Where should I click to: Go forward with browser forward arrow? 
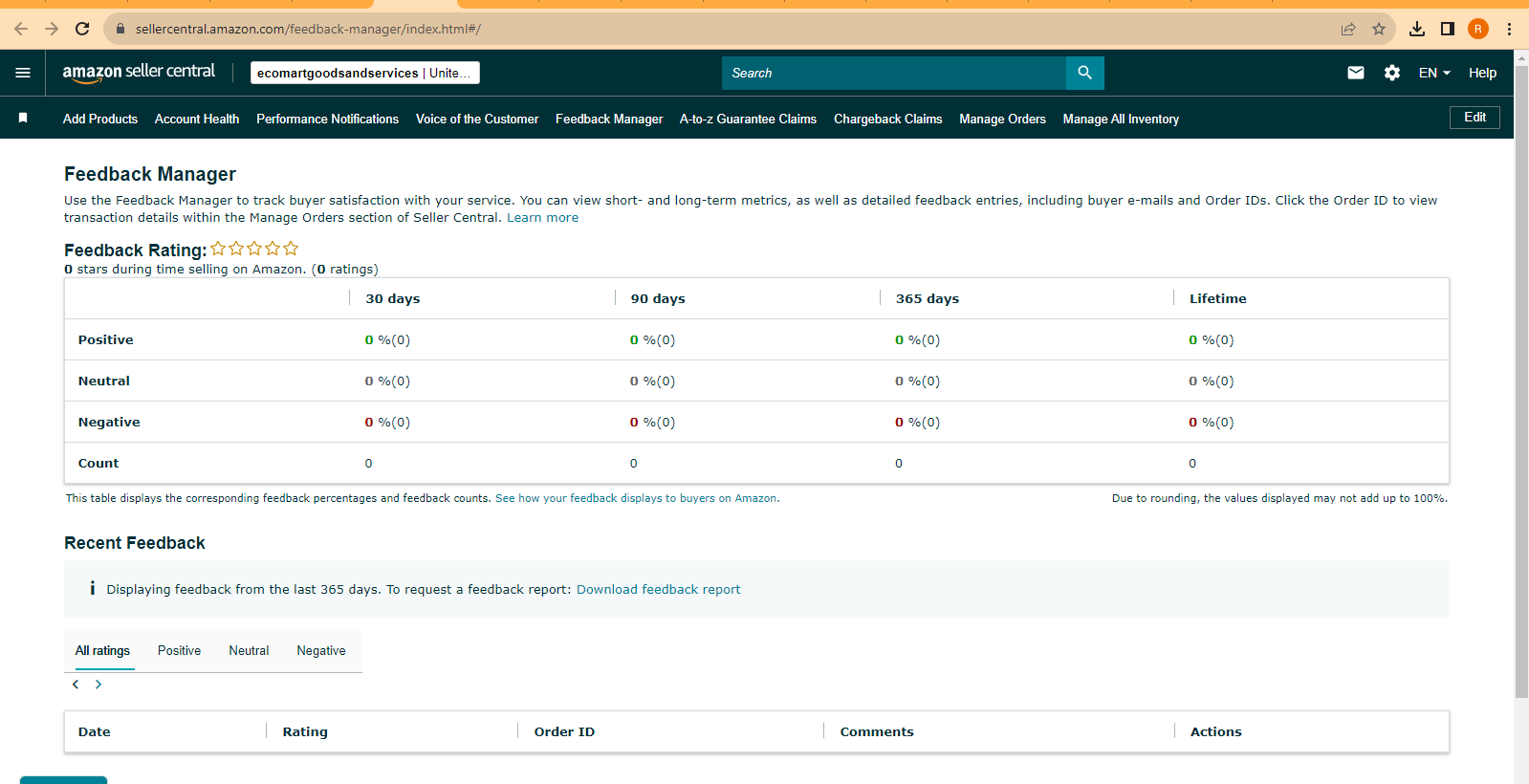point(52,29)
